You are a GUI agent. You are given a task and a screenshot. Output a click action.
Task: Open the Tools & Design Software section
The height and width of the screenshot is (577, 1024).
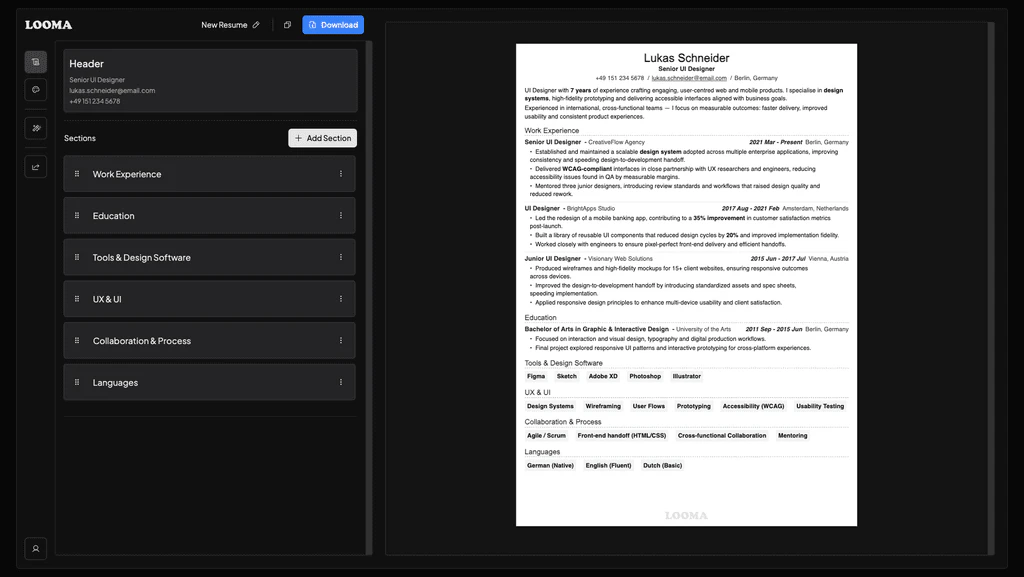tap(209, 257)
